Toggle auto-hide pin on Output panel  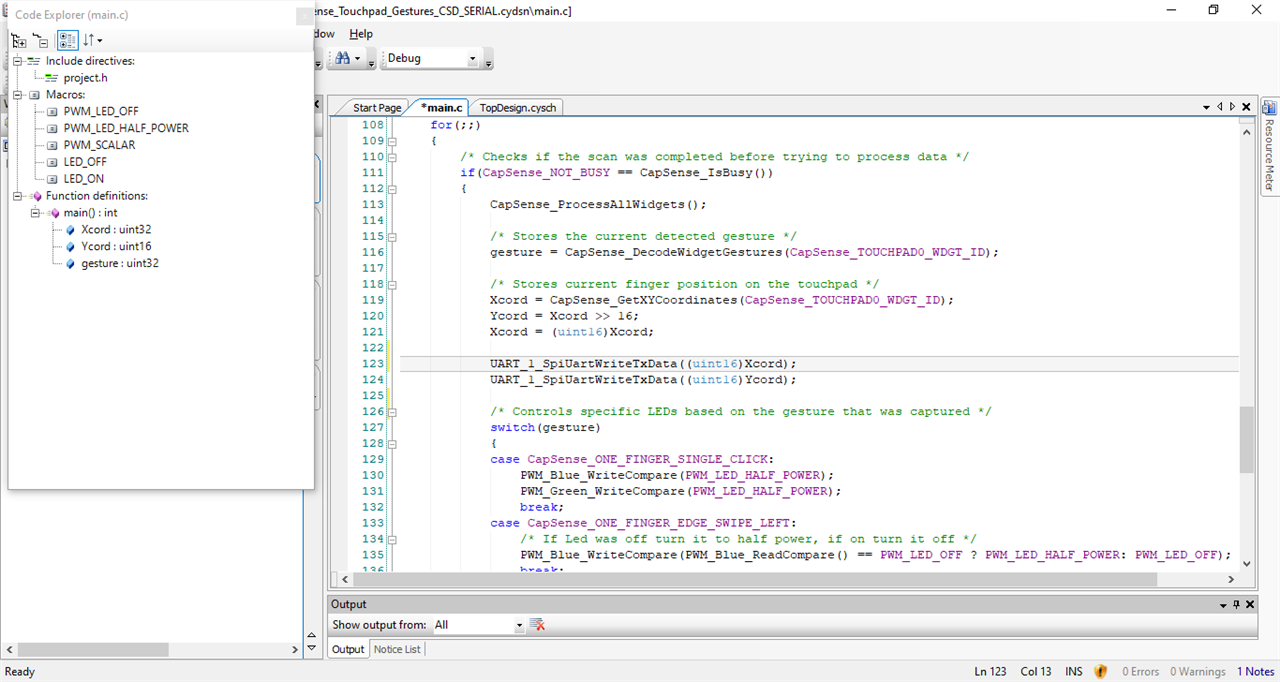[x=1236, y=605]
